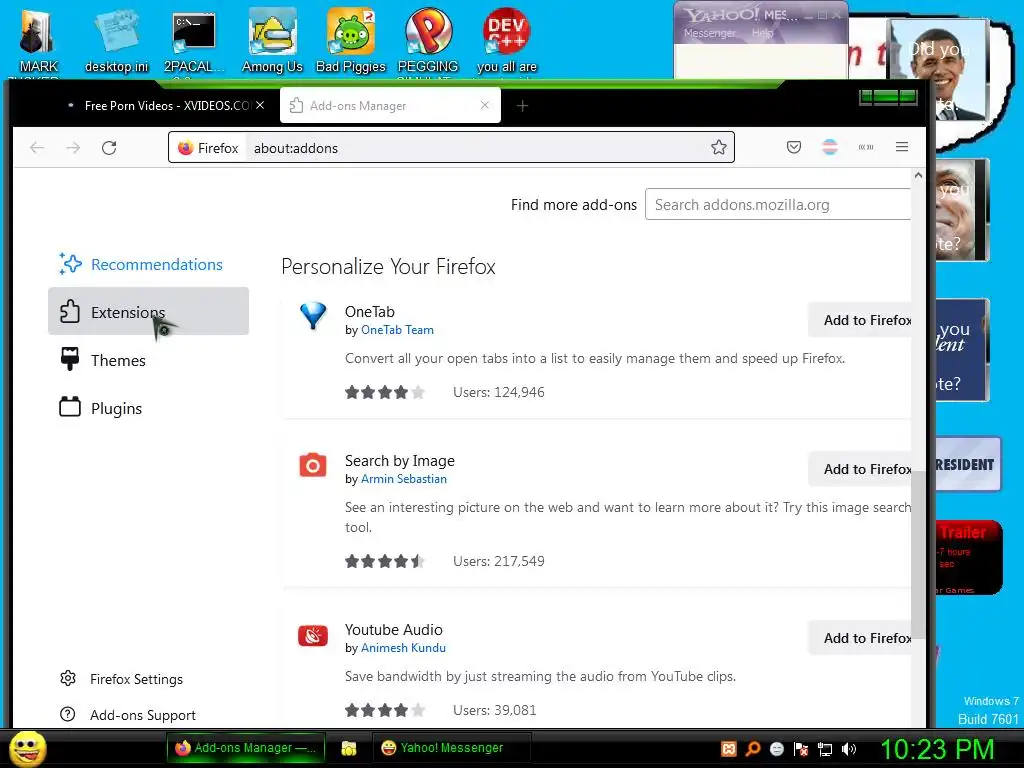Click the Youtube Audio star rating
Screen dimensions: 1024x768
tap(385, 710)
